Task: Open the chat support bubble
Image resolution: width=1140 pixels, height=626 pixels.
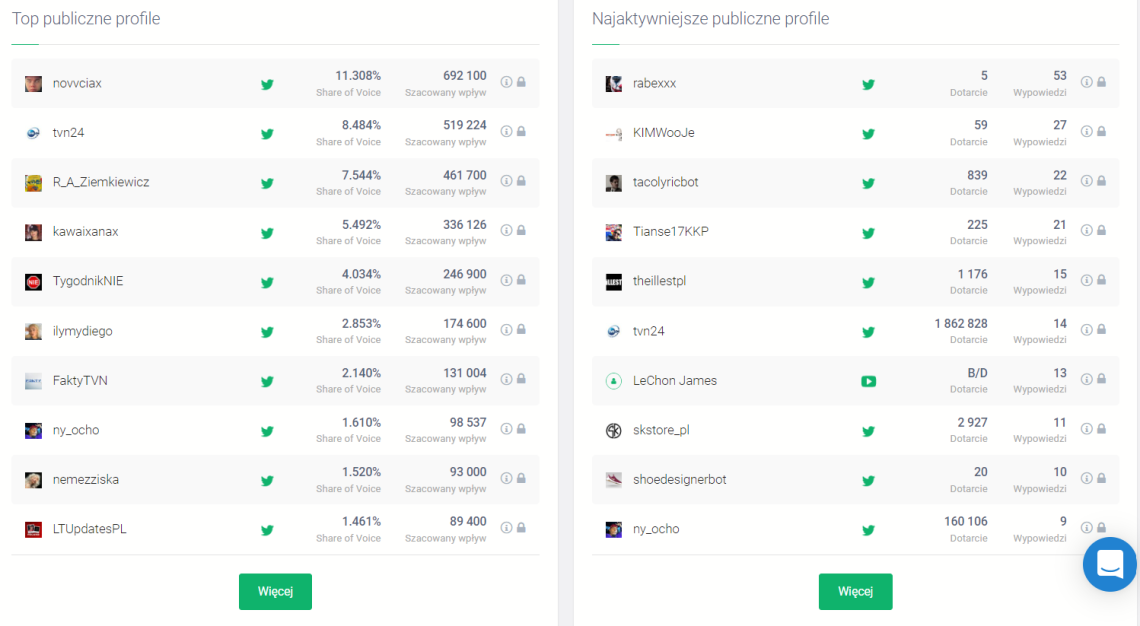Action: click(1110, 564)
